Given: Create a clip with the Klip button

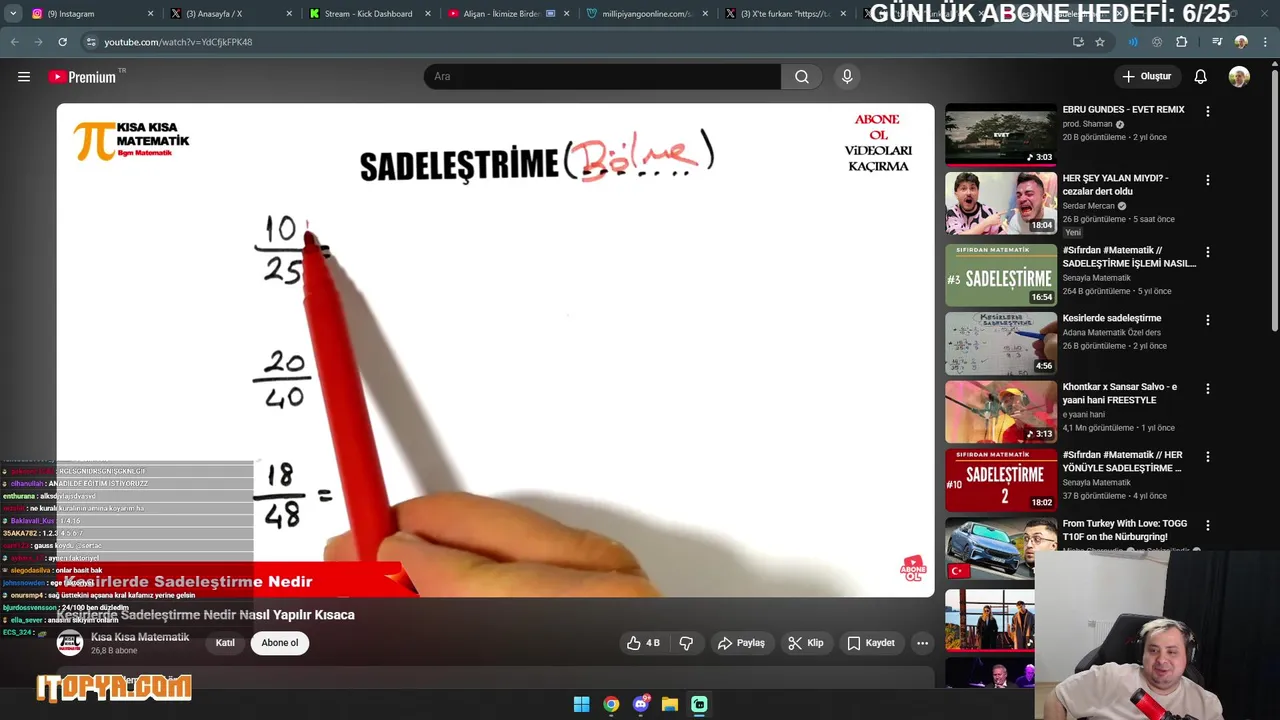Looking at the screenshot, I should (806, 643).
